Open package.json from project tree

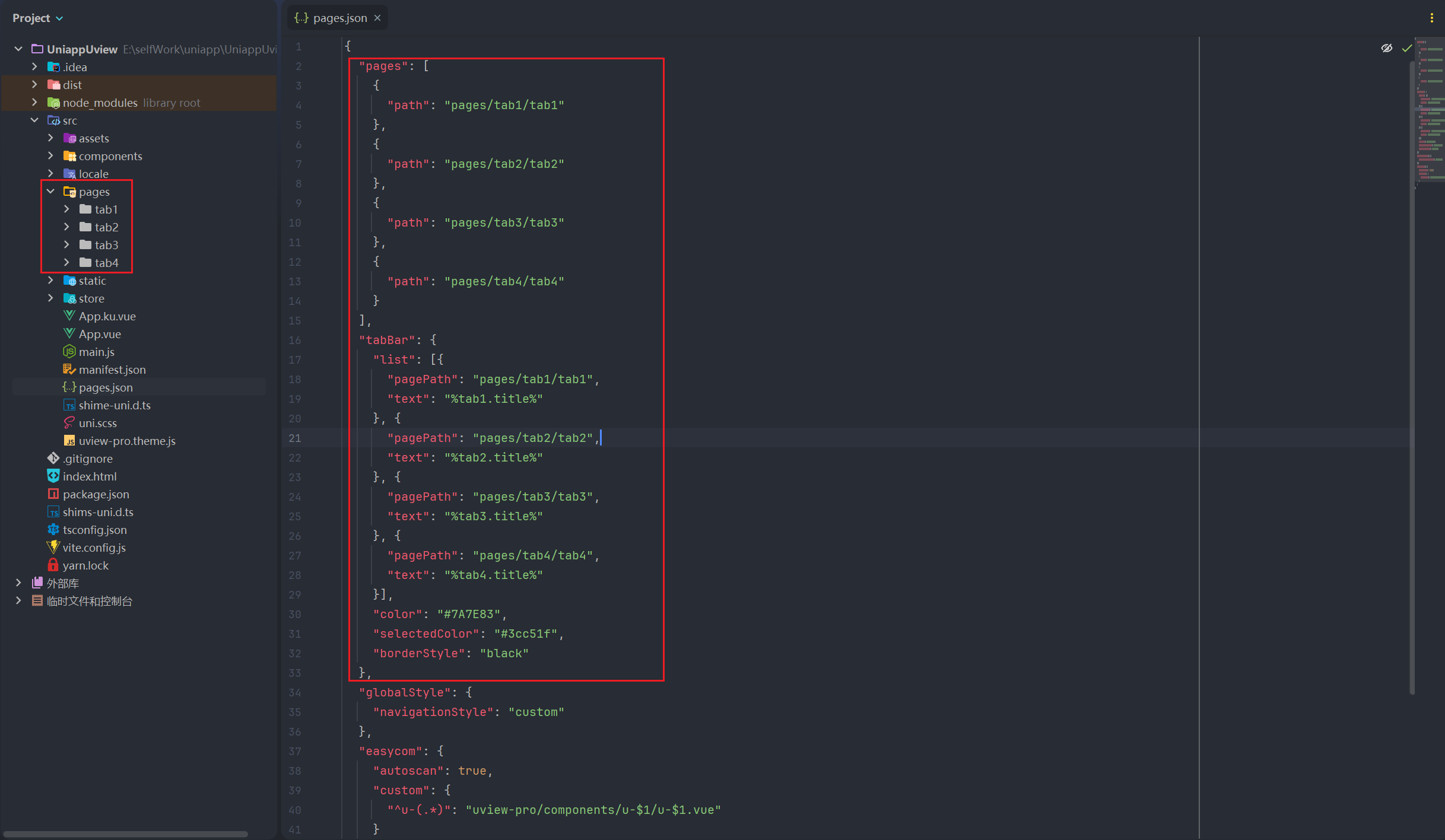(96, 494)
